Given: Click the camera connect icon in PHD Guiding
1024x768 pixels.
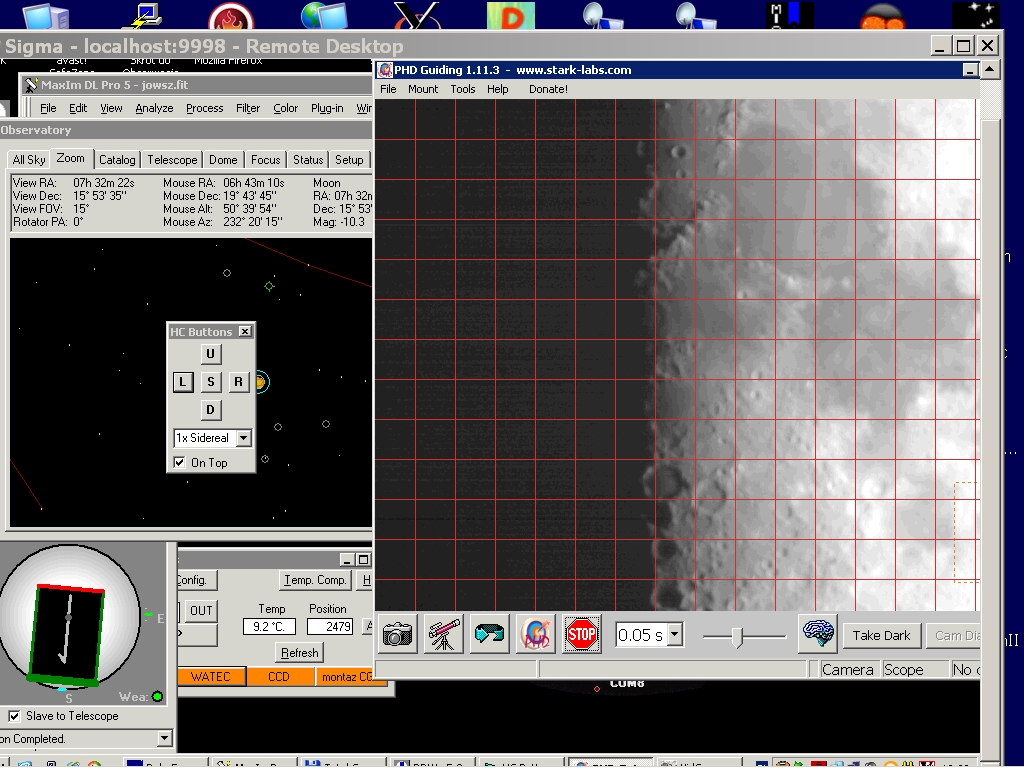Looking at the screenshot, I should point(397,635).
